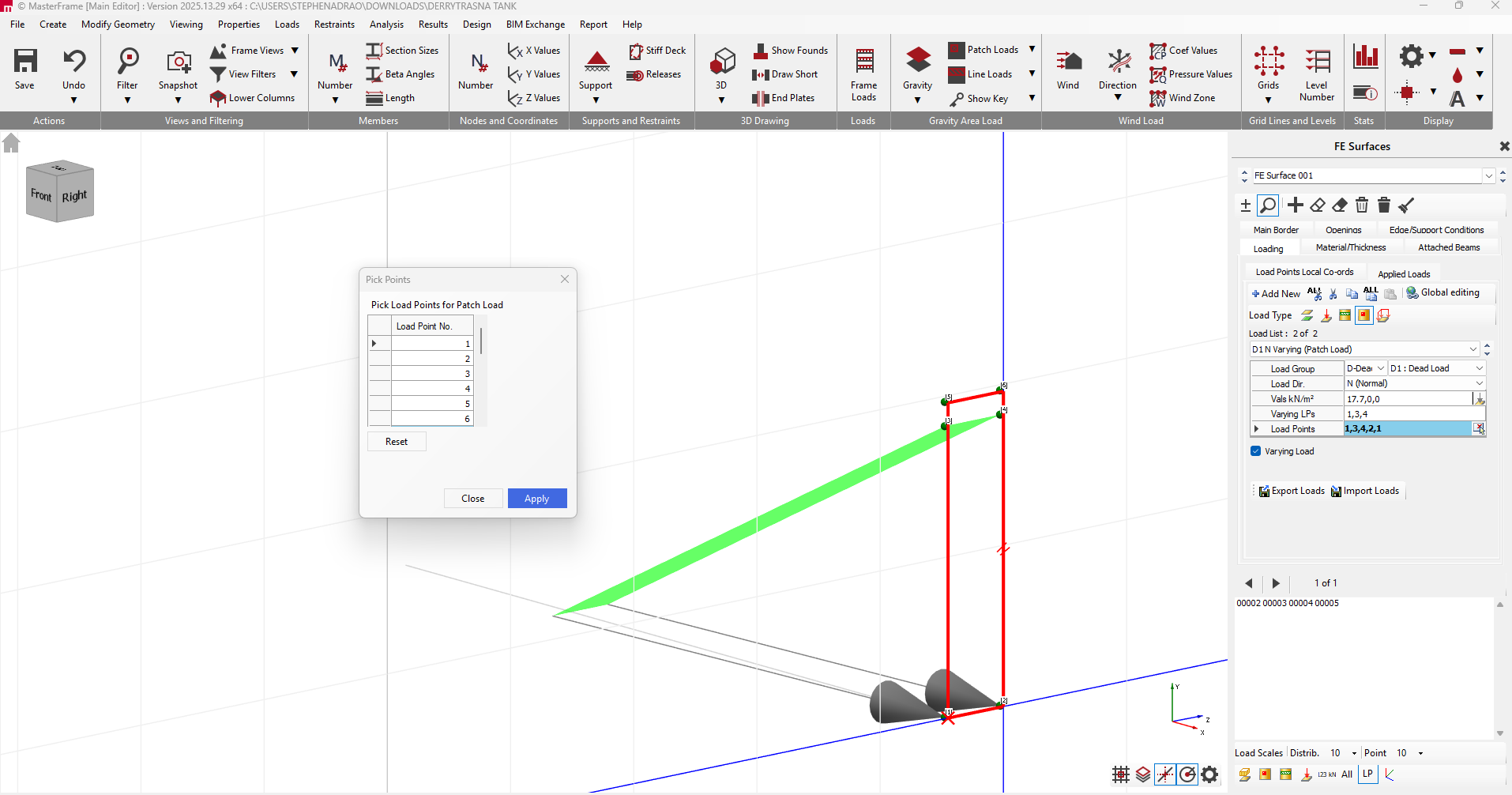
Task: Click the Support restraint icon
Action: [x=596, y=62]
